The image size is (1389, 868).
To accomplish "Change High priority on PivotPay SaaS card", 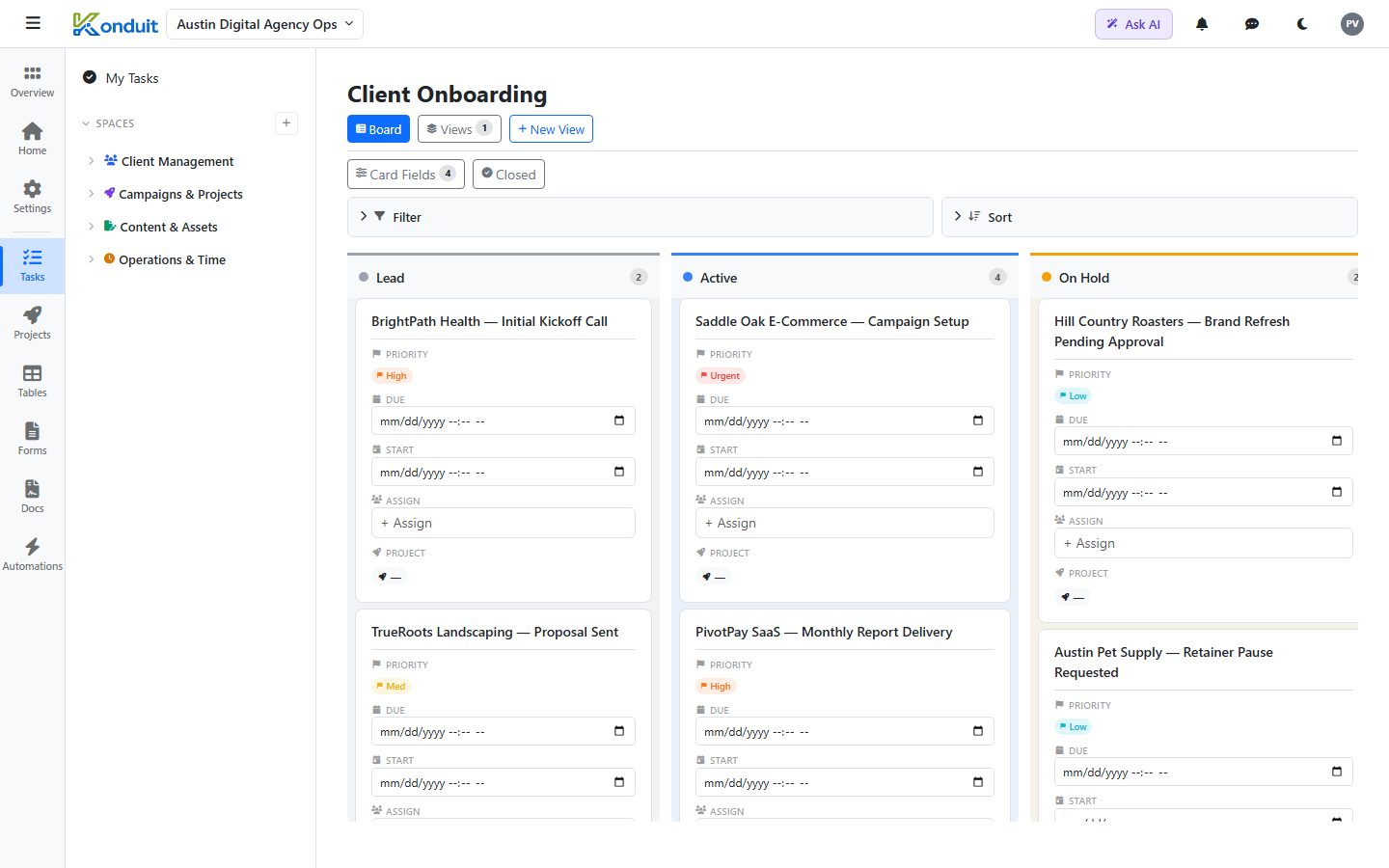I will tap(715, 687).
